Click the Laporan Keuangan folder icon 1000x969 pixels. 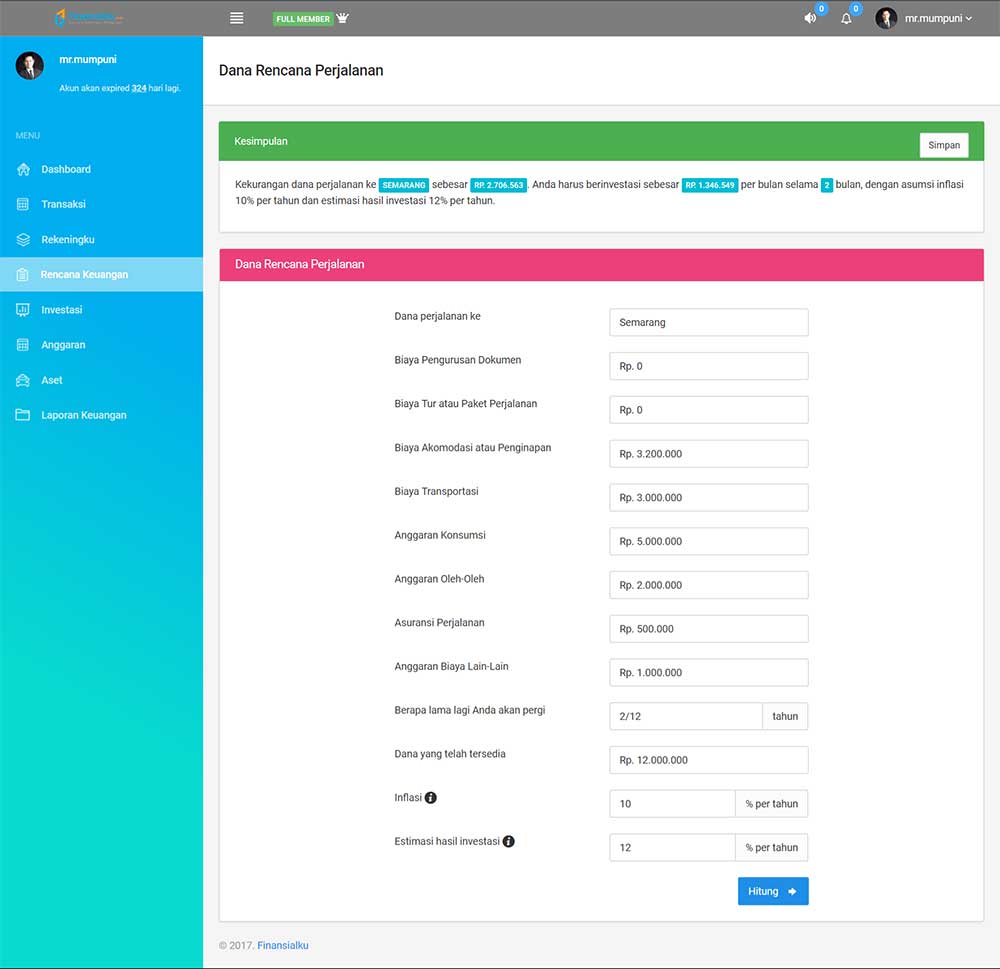pyautogui.click(x=23, y=415)
